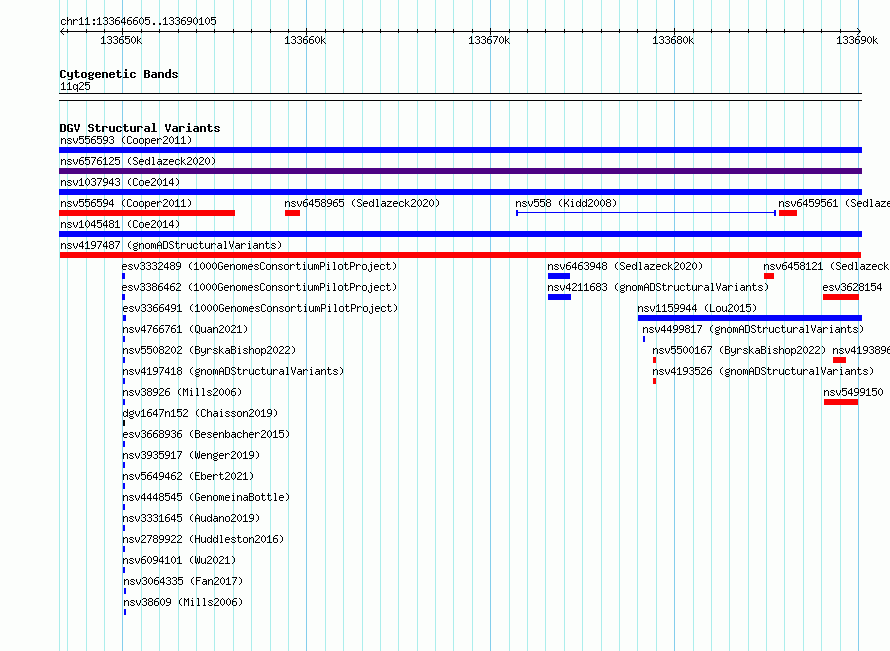Open nsv6463948 (Sedlazeck2020) label
This screenshot has width=890, height=651.
625,266
